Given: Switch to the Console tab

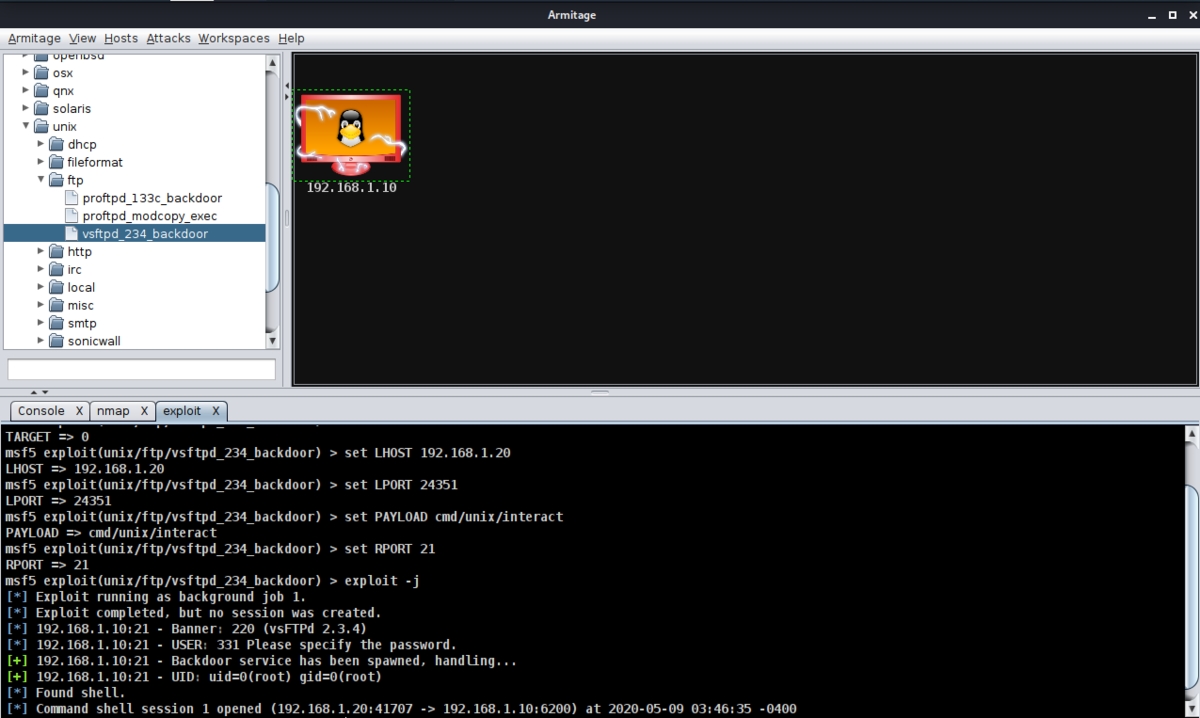Looking at the screenshot, I should point(41,411).
